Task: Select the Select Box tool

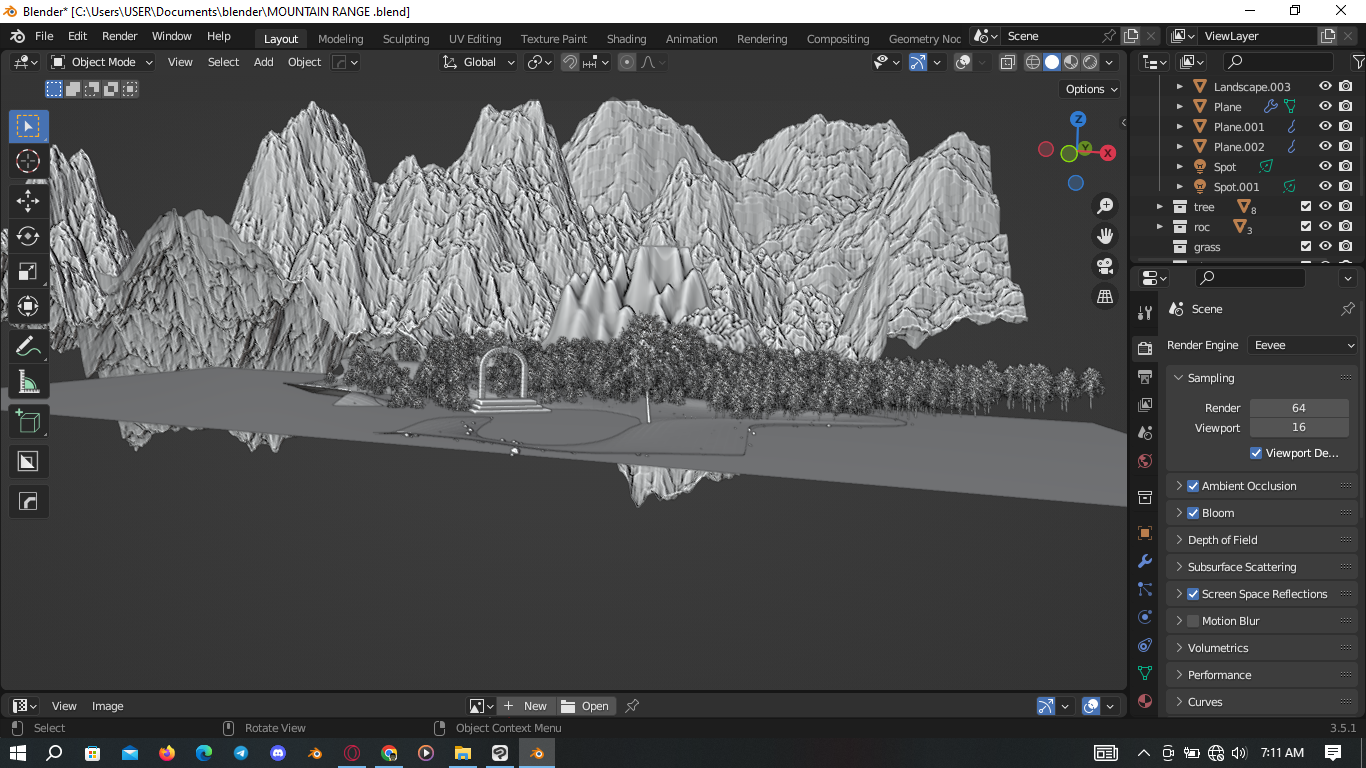Action: (28, 127)
